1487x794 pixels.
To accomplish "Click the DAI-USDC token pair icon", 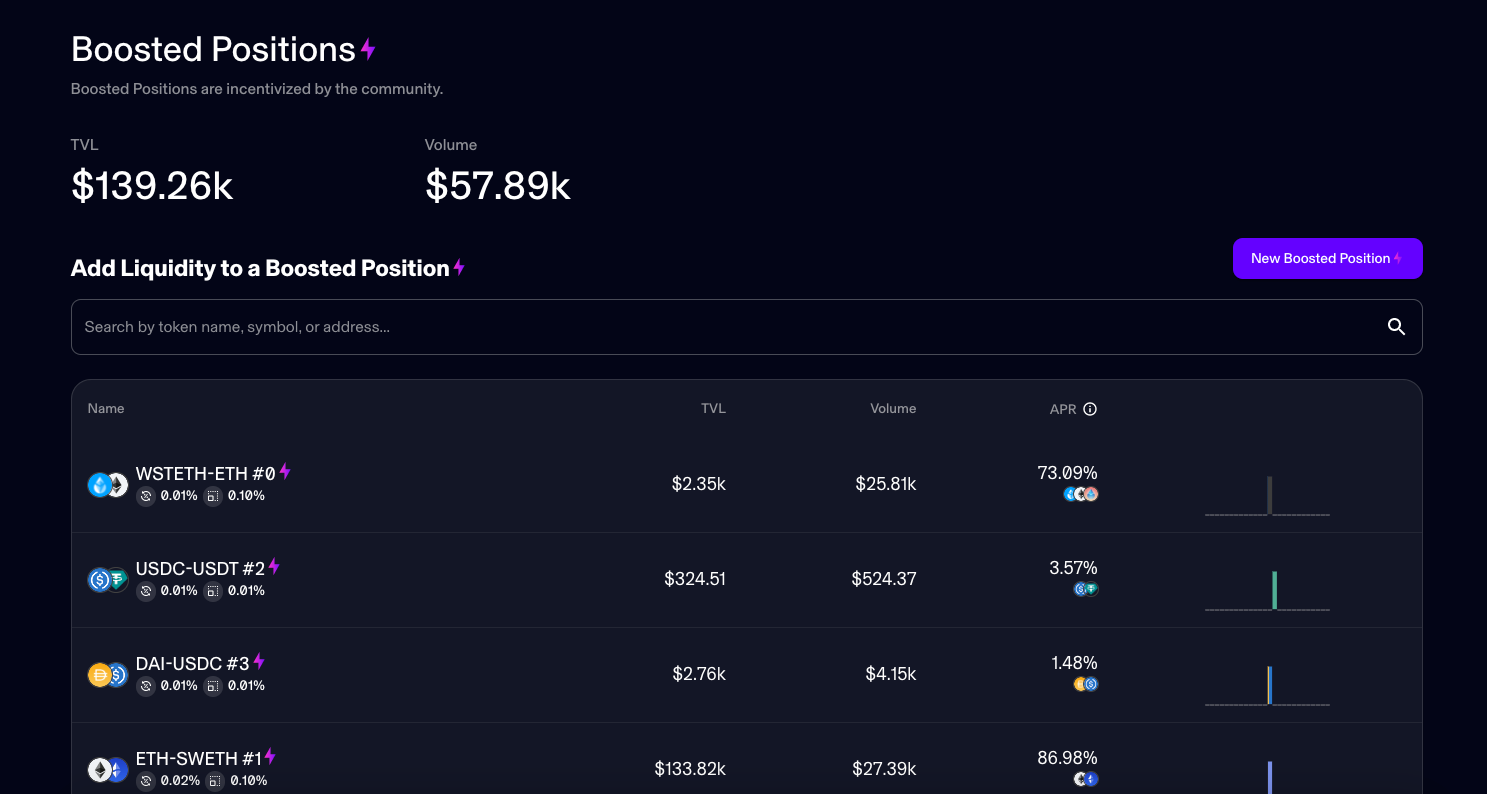I will click(x=109, y=675).
